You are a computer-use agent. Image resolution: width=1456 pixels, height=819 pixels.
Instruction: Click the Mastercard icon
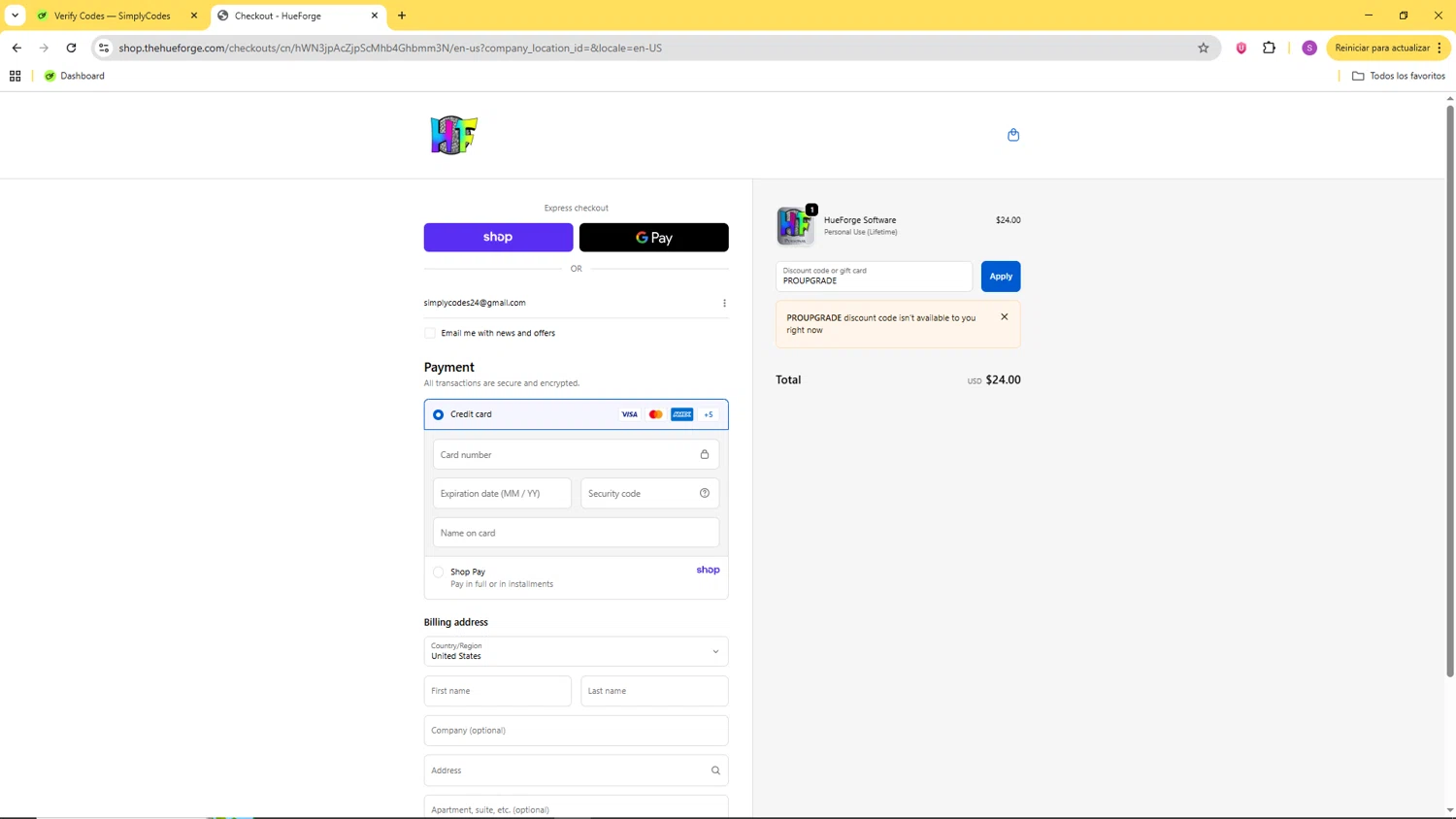click(656, 414)
